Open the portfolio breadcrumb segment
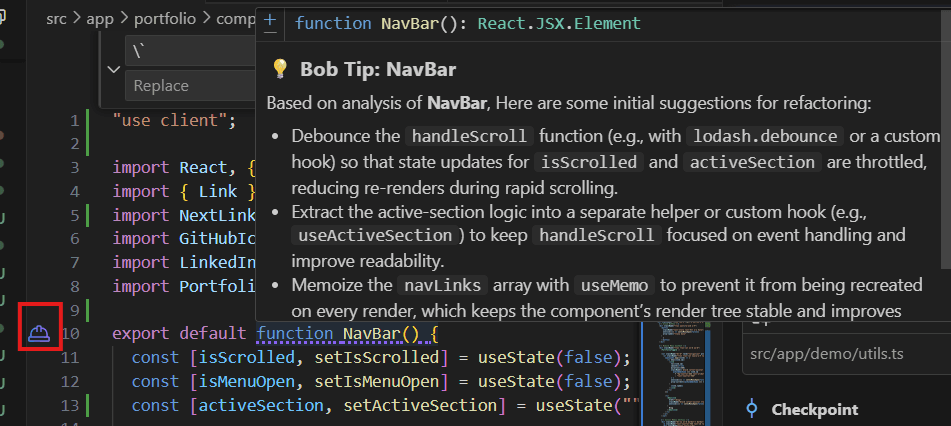The width and height of the screenshot is (951, 426). pos(165,19)
